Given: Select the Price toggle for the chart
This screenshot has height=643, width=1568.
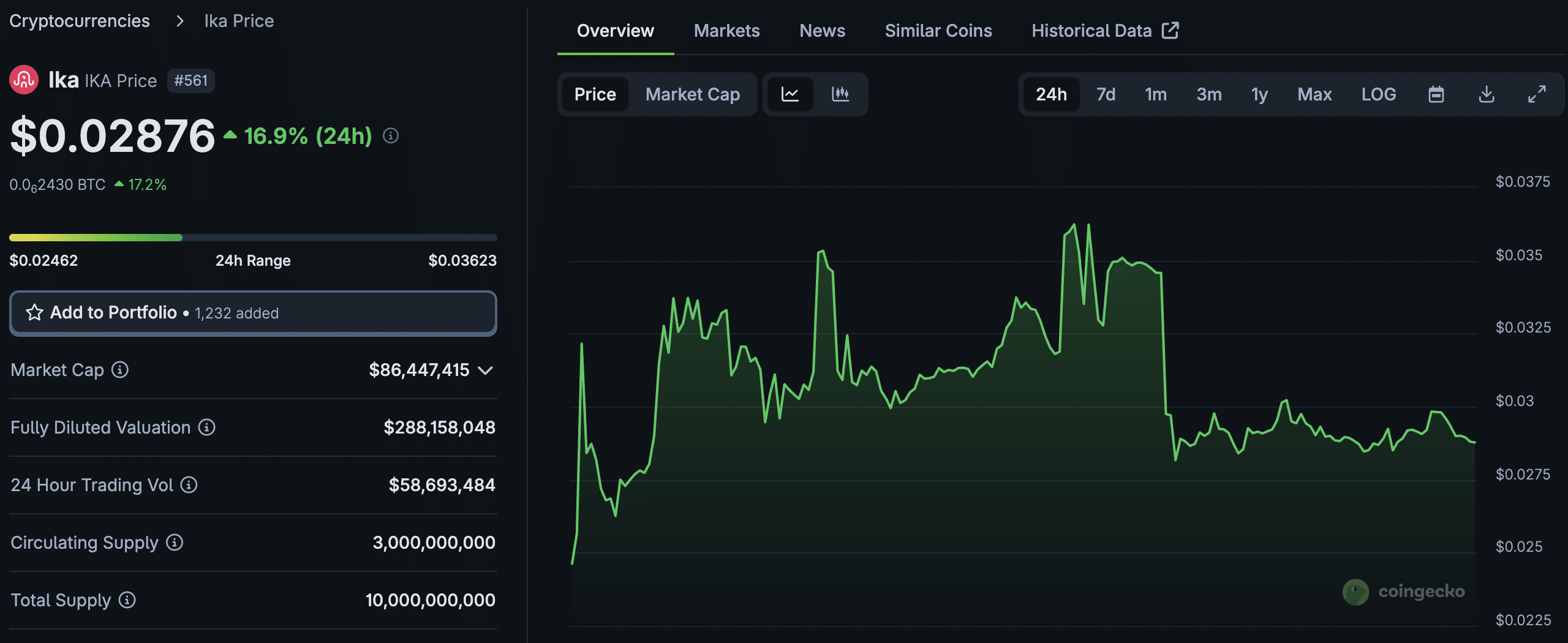Looking at the screenshot, I should pos(594,94).
